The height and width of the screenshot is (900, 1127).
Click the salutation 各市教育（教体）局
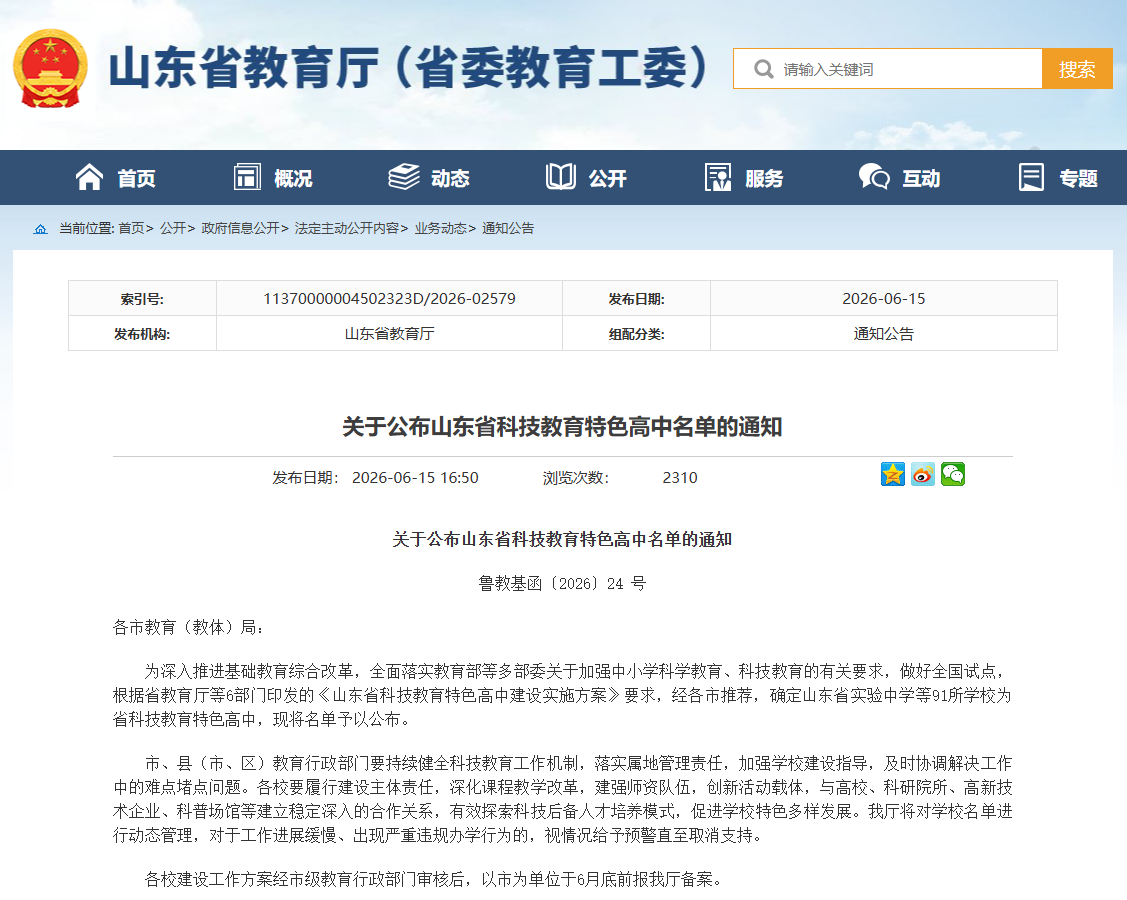[x=188, y=627]
